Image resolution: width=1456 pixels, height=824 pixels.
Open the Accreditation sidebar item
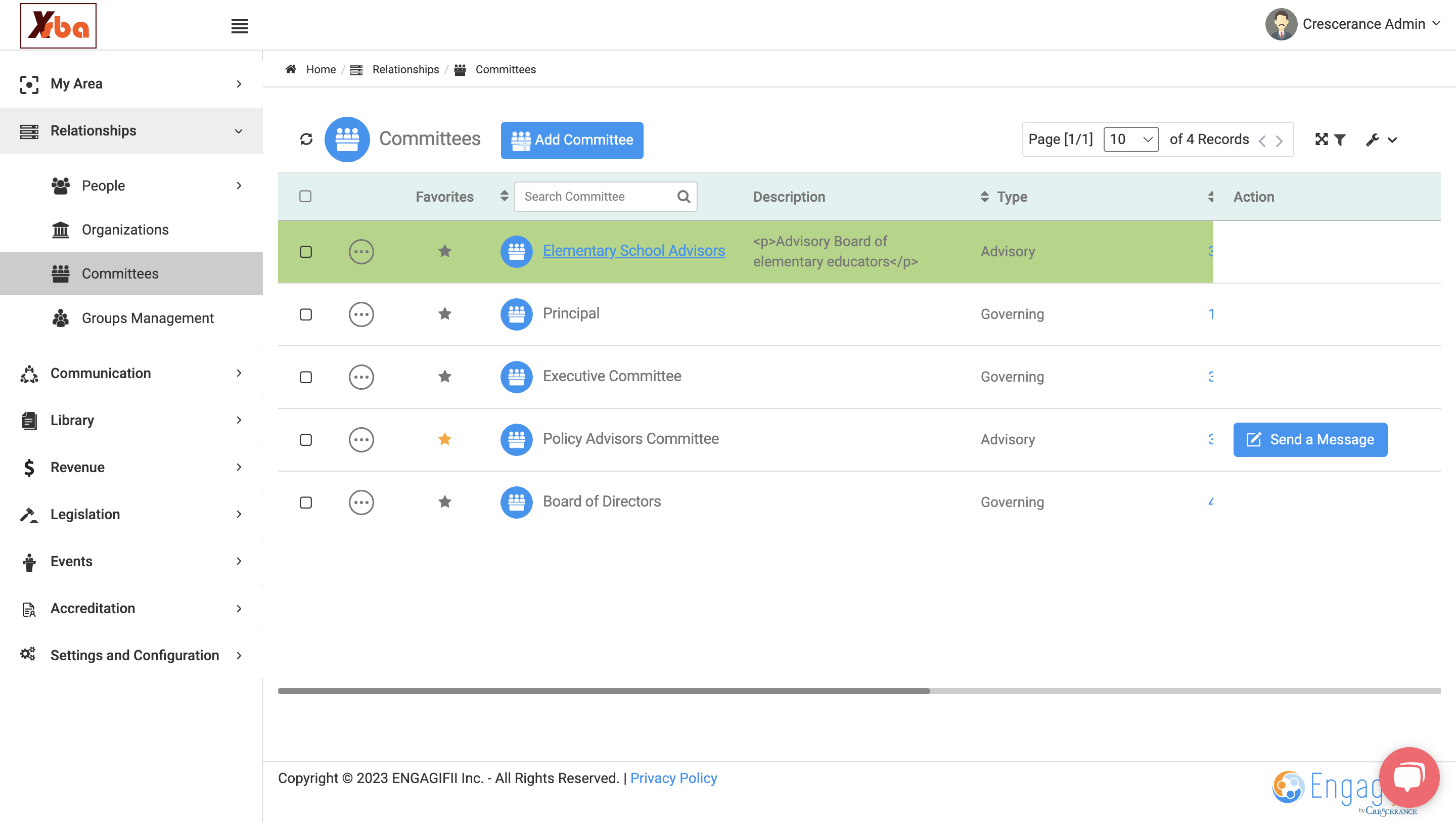click(x=131, y=608)
